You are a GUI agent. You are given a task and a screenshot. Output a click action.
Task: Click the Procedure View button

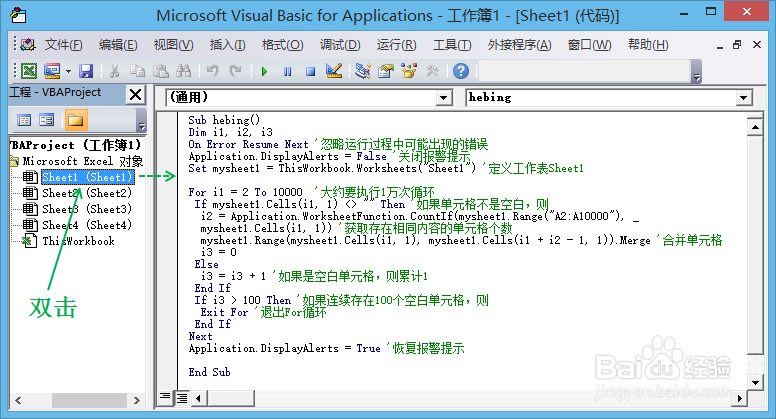(165, 397)
